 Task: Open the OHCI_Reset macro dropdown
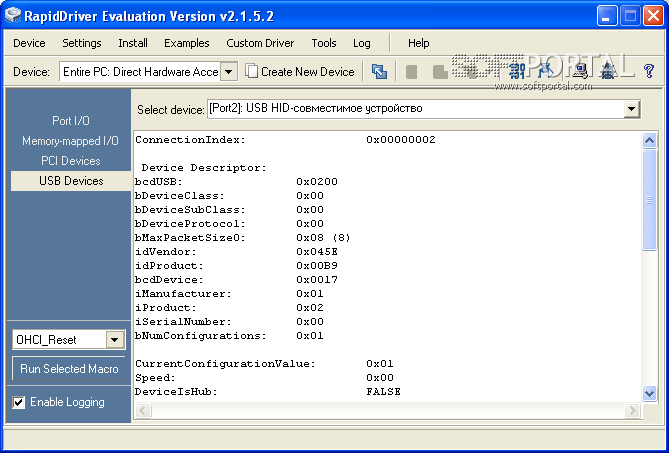(x=114, y=340)
